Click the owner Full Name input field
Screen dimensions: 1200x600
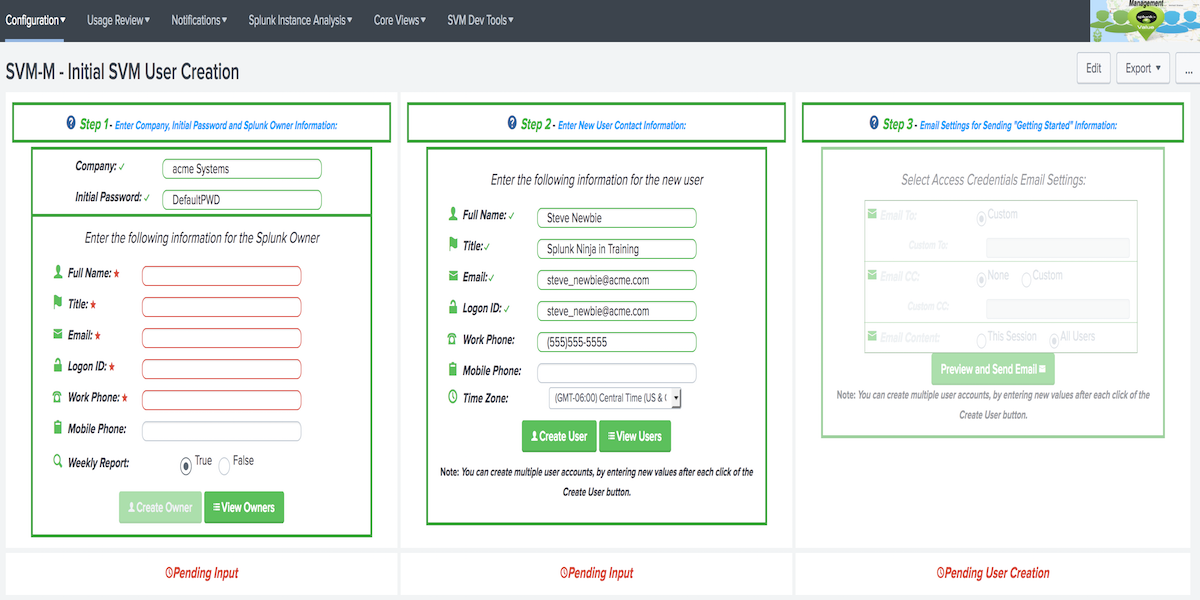click(221, 276)
